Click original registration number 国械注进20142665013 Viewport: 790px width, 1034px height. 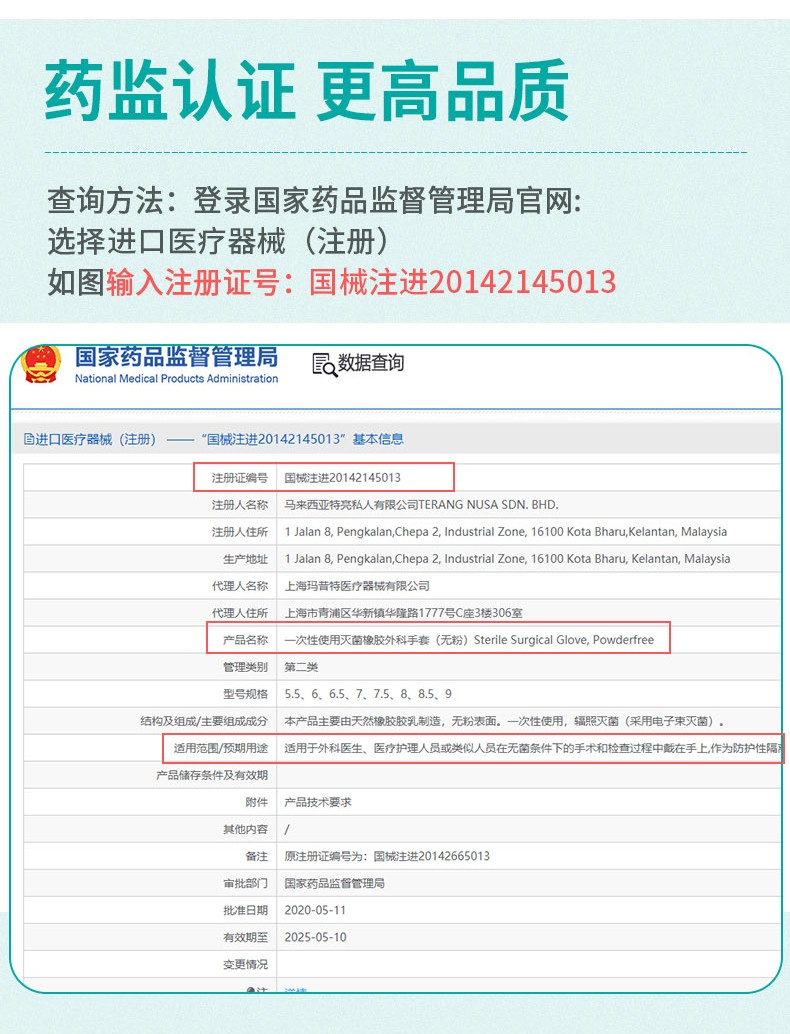pyautogui.click(x=432, y=856)
